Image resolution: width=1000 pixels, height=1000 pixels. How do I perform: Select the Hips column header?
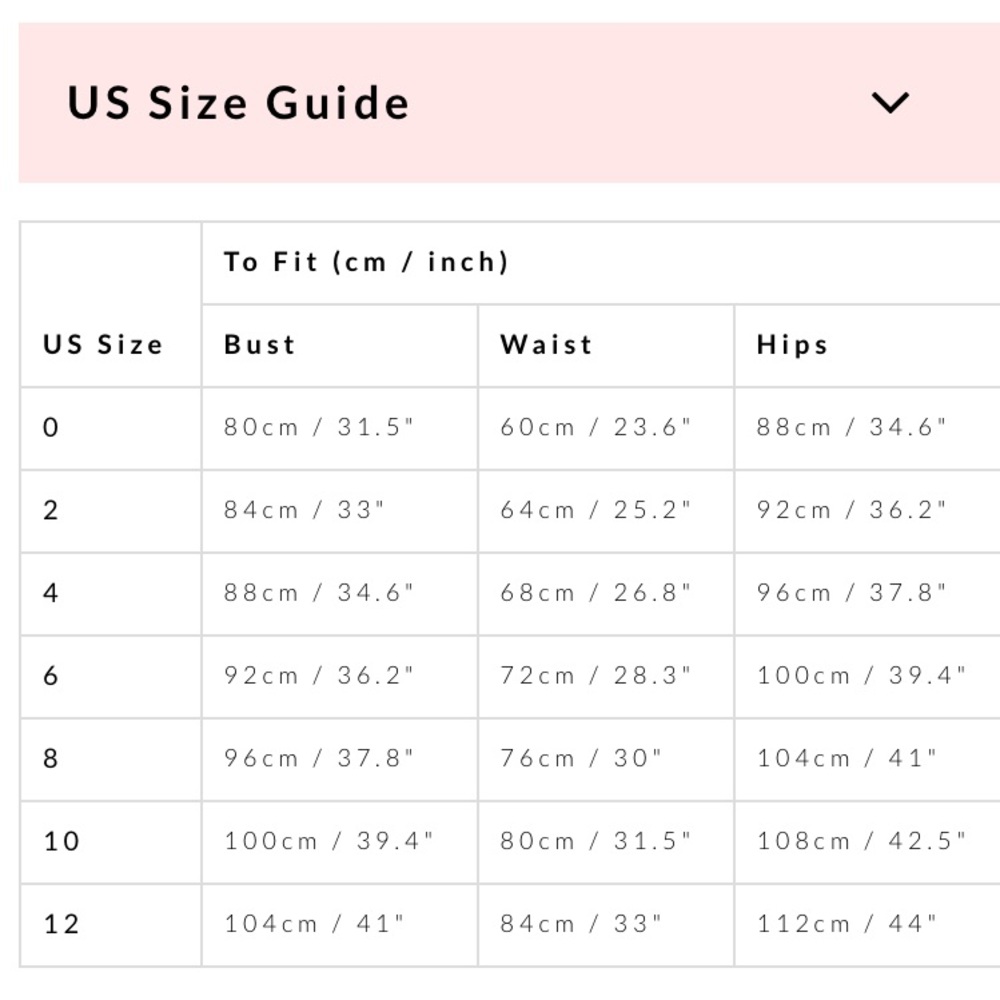click(x=793, y=345)
